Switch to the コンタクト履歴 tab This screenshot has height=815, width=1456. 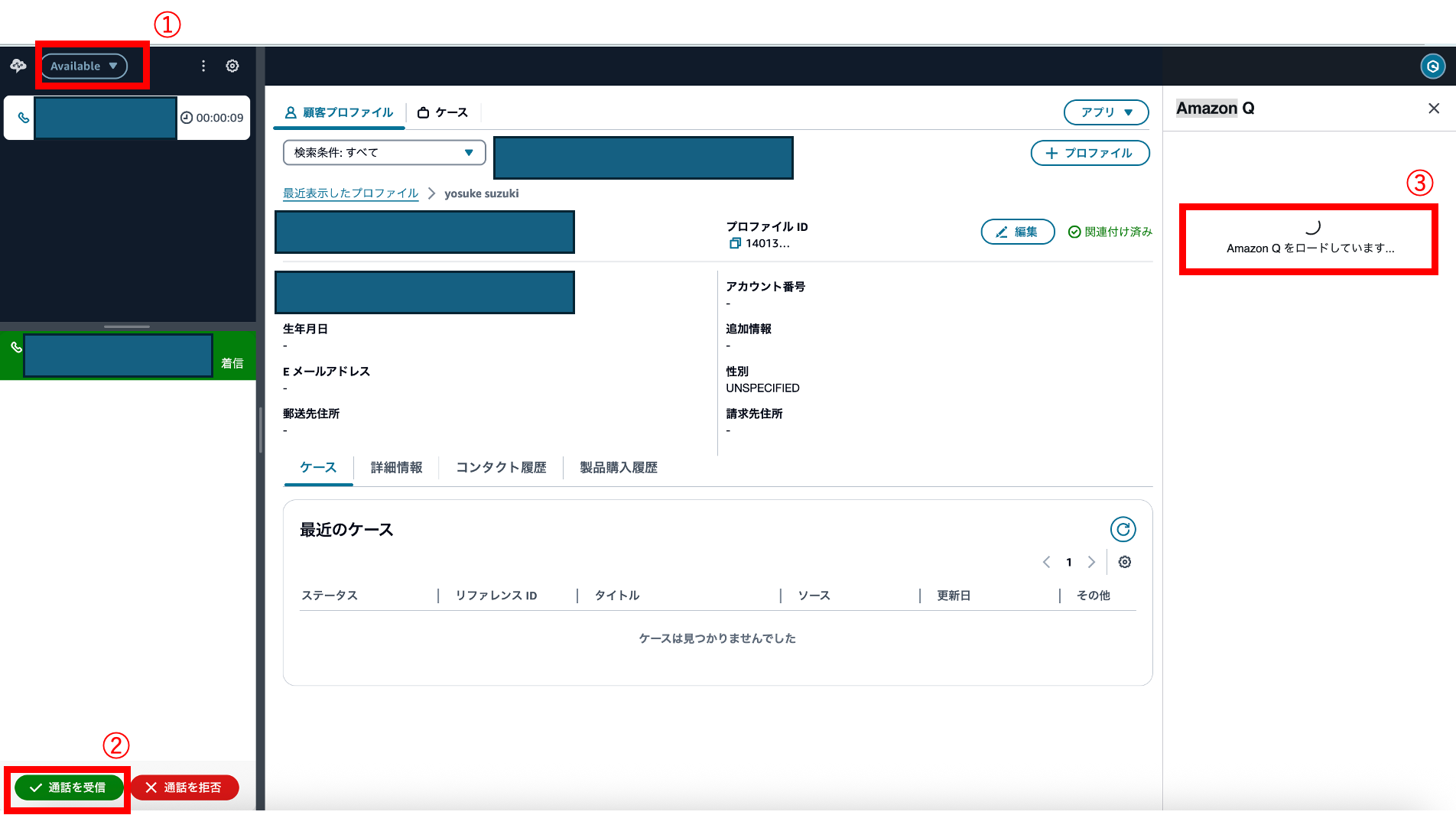coord(501,467)
